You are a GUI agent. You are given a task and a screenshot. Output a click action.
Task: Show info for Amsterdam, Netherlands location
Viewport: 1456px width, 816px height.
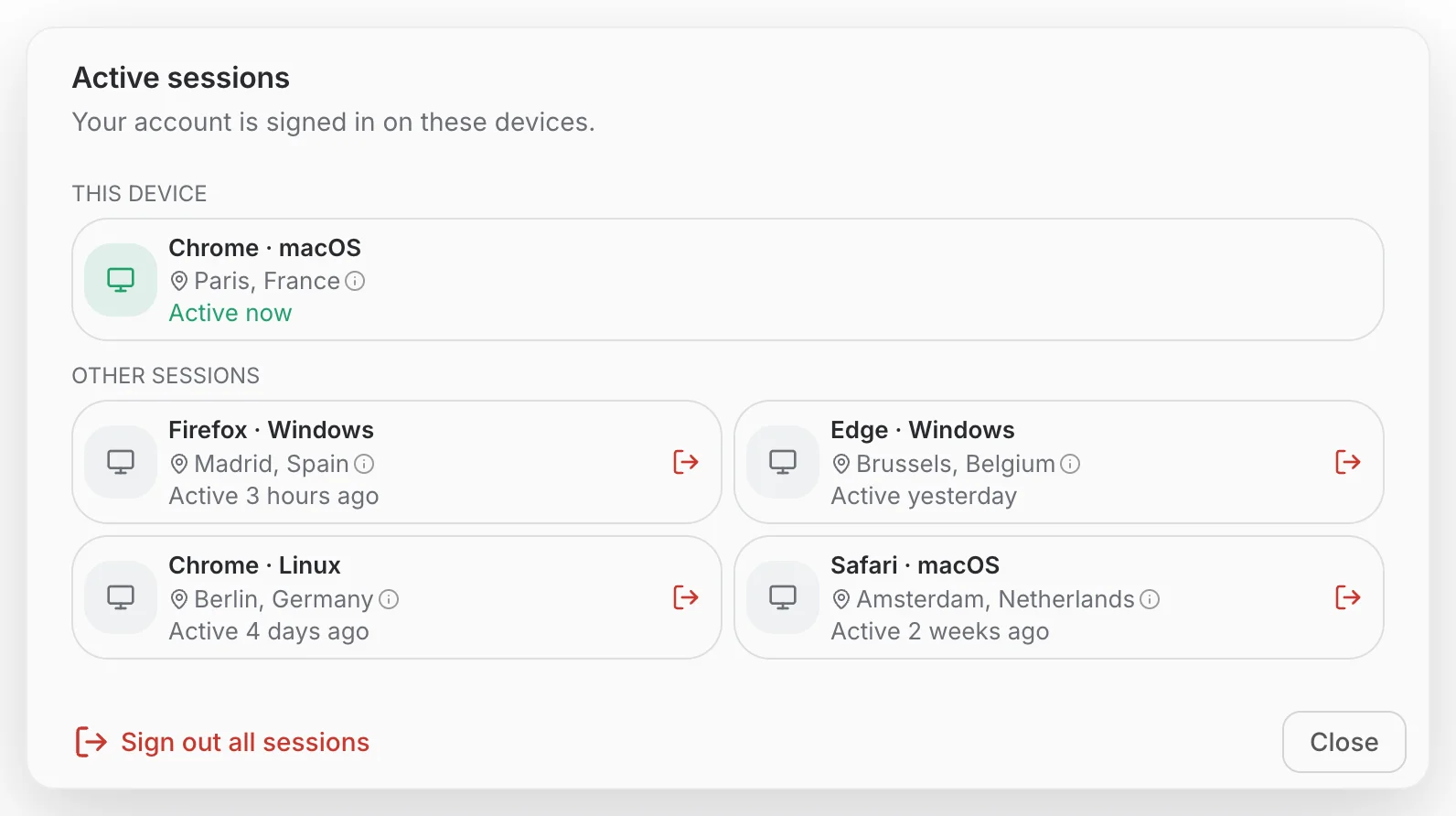1150,599
